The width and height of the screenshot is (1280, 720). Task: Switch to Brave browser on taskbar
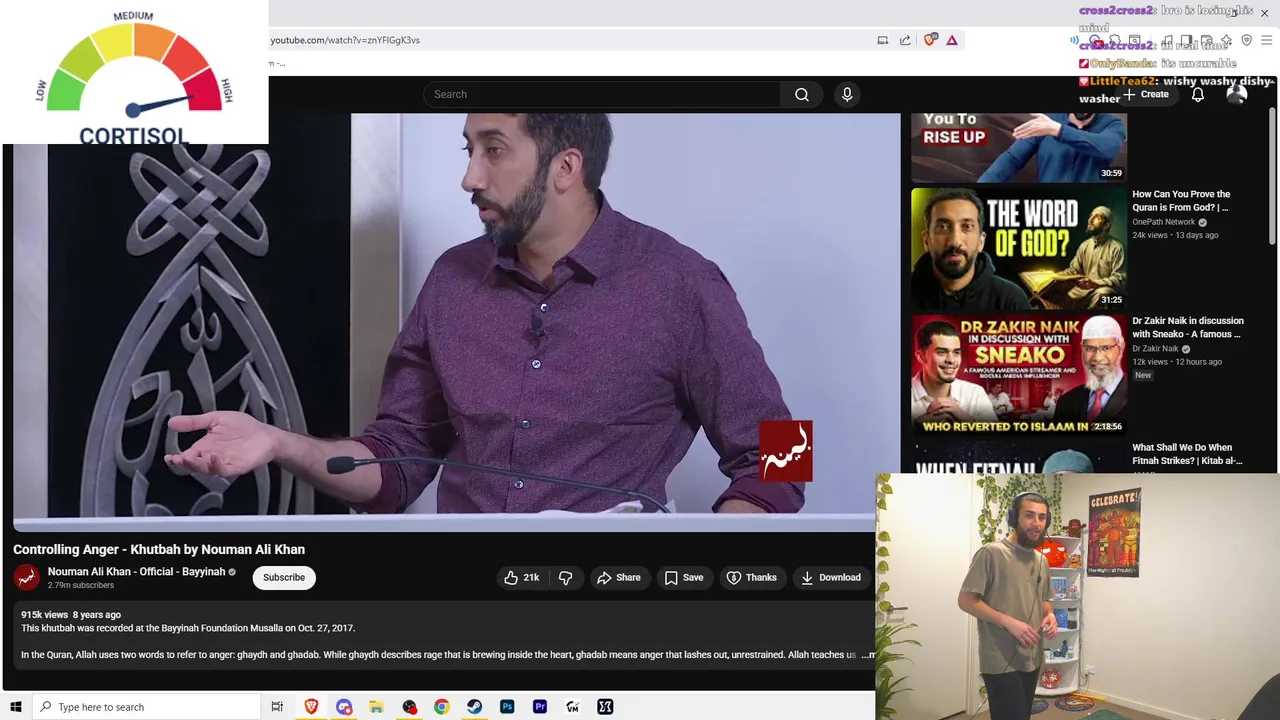click(x=311, y=707)
